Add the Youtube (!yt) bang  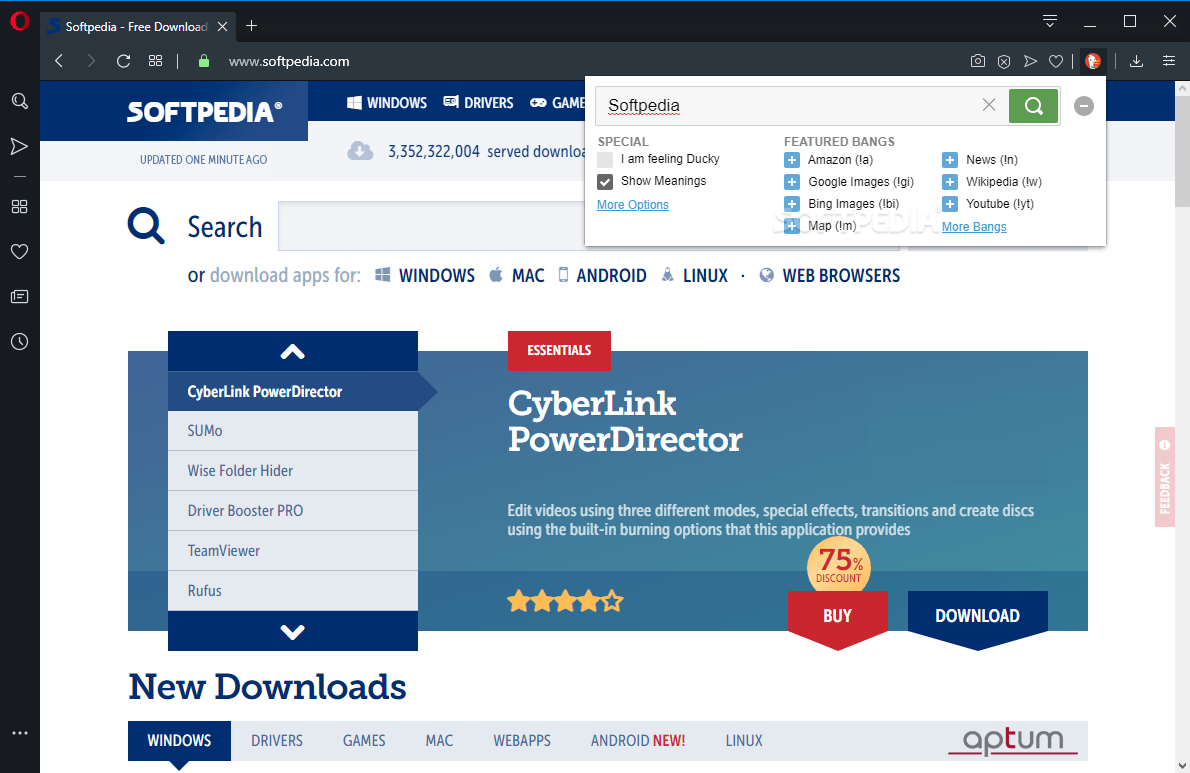tap(949, 203)
